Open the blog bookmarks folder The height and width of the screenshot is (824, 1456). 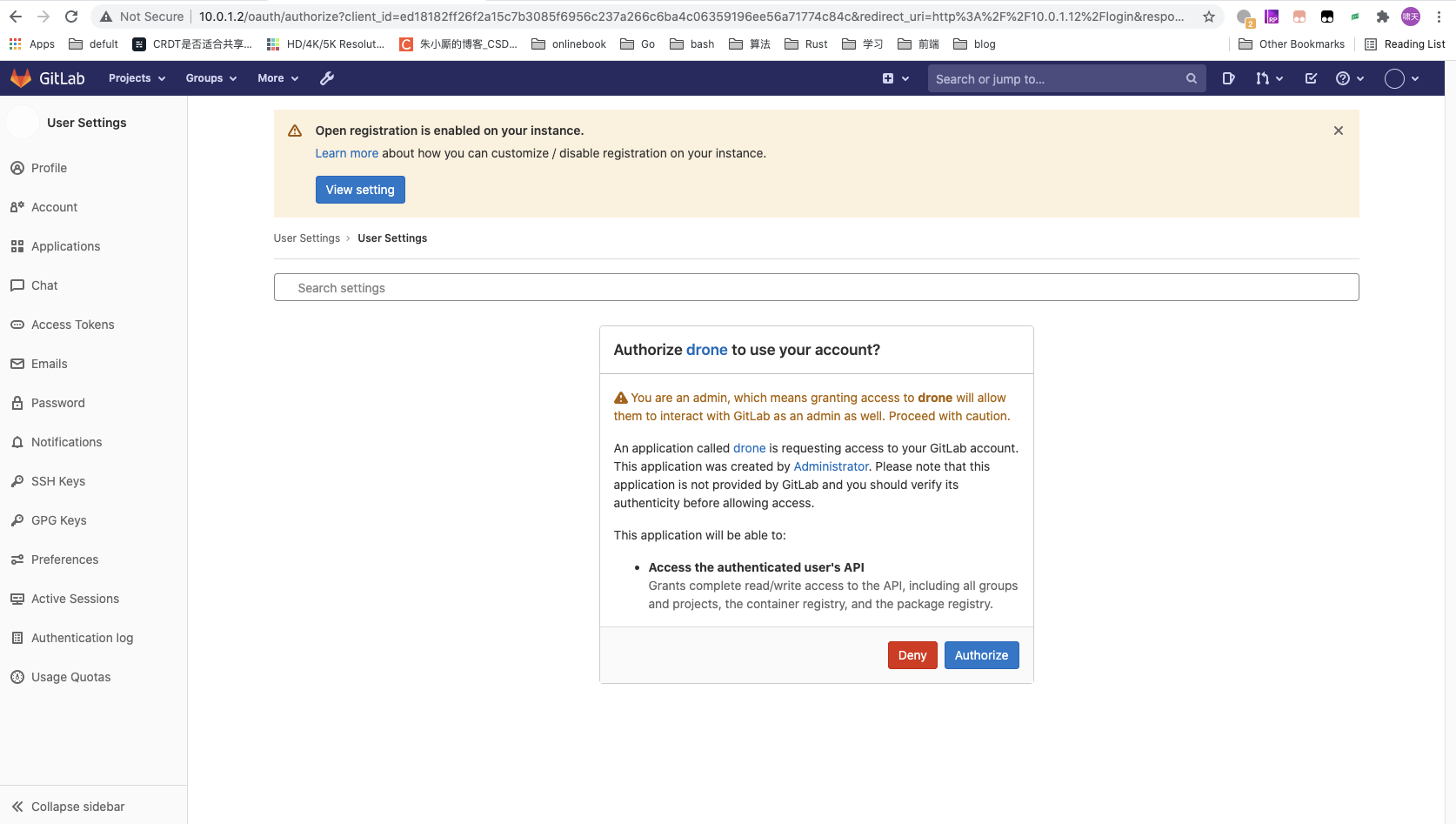tap(975, 44)
